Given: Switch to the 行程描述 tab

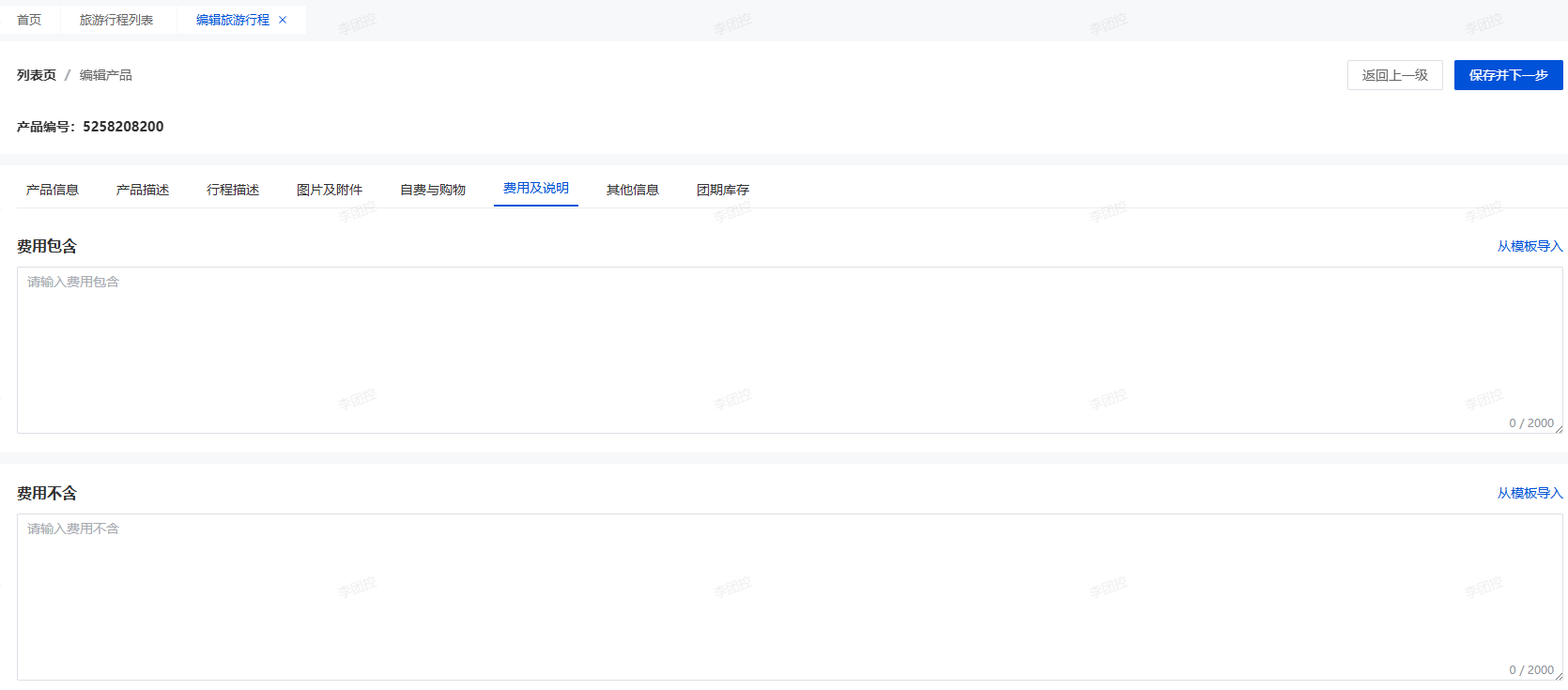Looking at the screenshot, I should tap(233, 190).
